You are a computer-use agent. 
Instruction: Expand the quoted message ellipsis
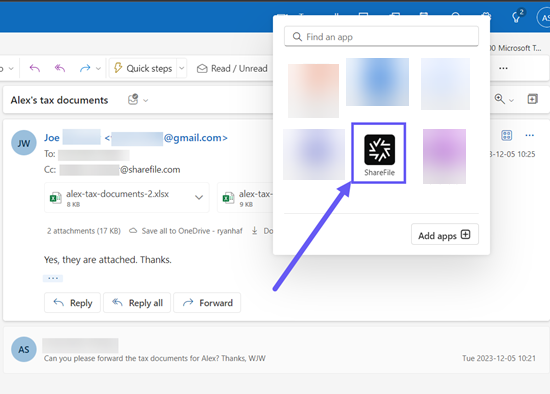tap(53, 278)
